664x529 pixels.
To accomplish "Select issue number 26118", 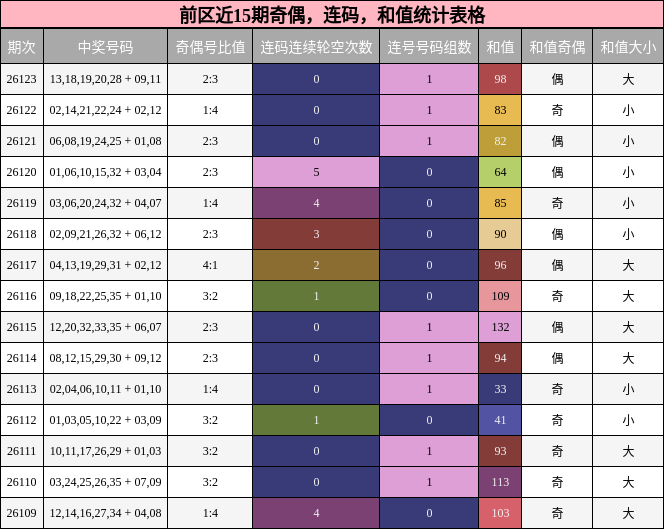I will [22, 234].
